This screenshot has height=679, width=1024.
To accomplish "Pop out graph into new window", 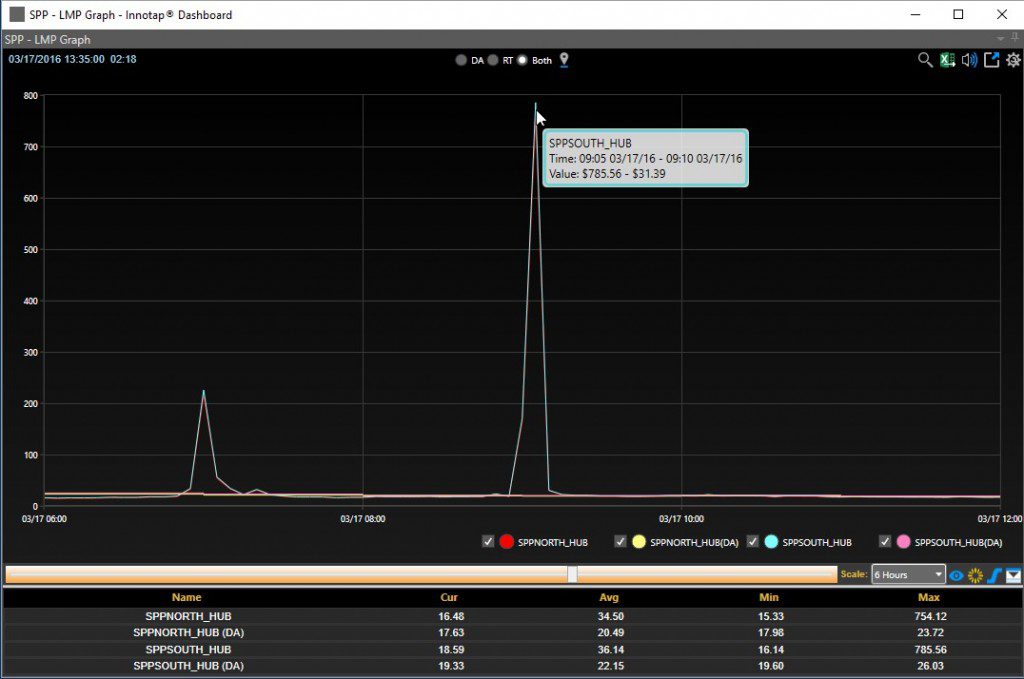I will (991, 60).
